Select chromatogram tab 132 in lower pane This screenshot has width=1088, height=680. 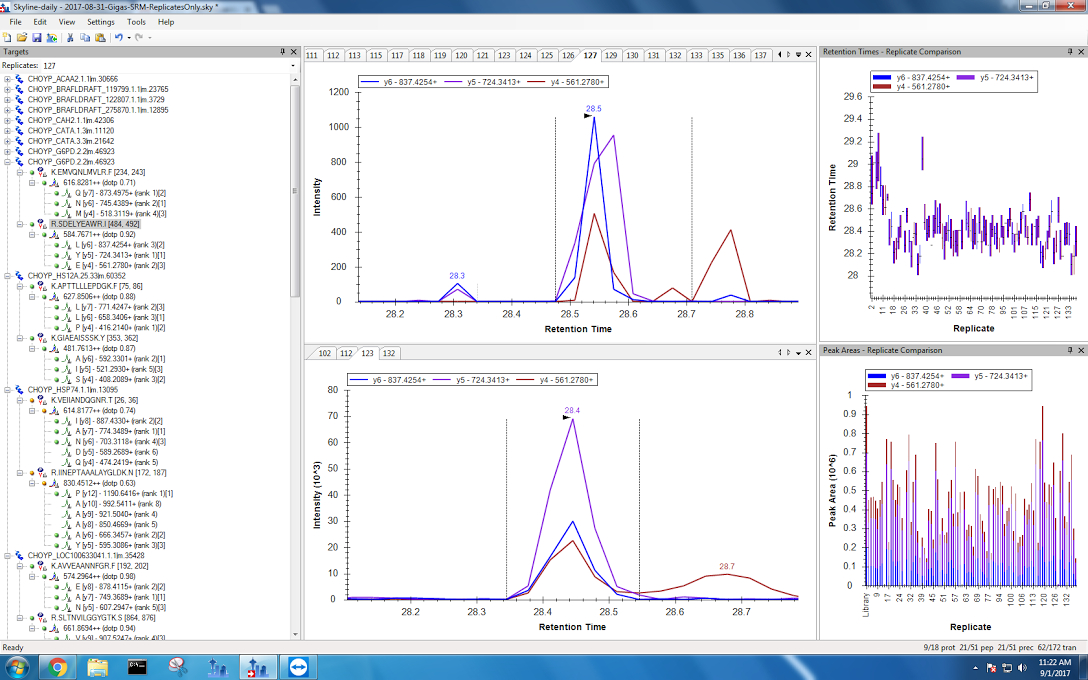[388, 353]
